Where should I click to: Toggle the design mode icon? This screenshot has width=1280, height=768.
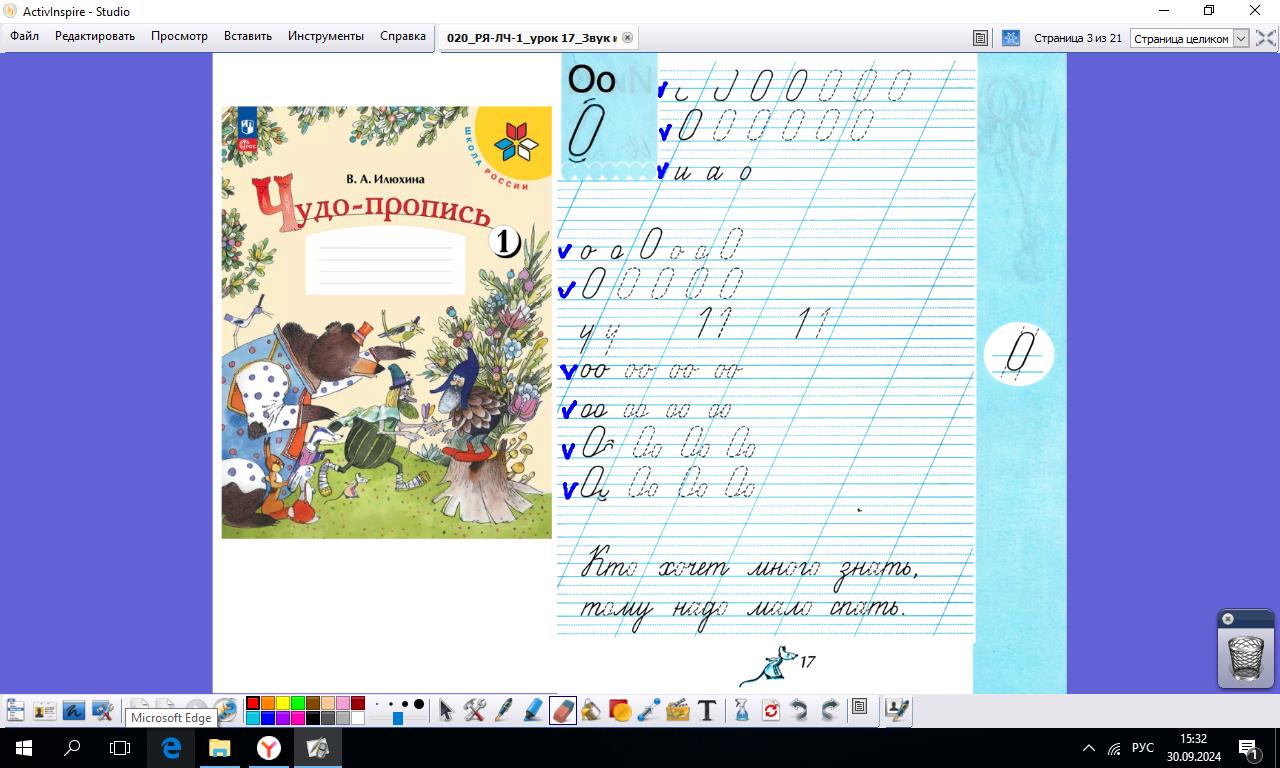click(x=897, y=709)
